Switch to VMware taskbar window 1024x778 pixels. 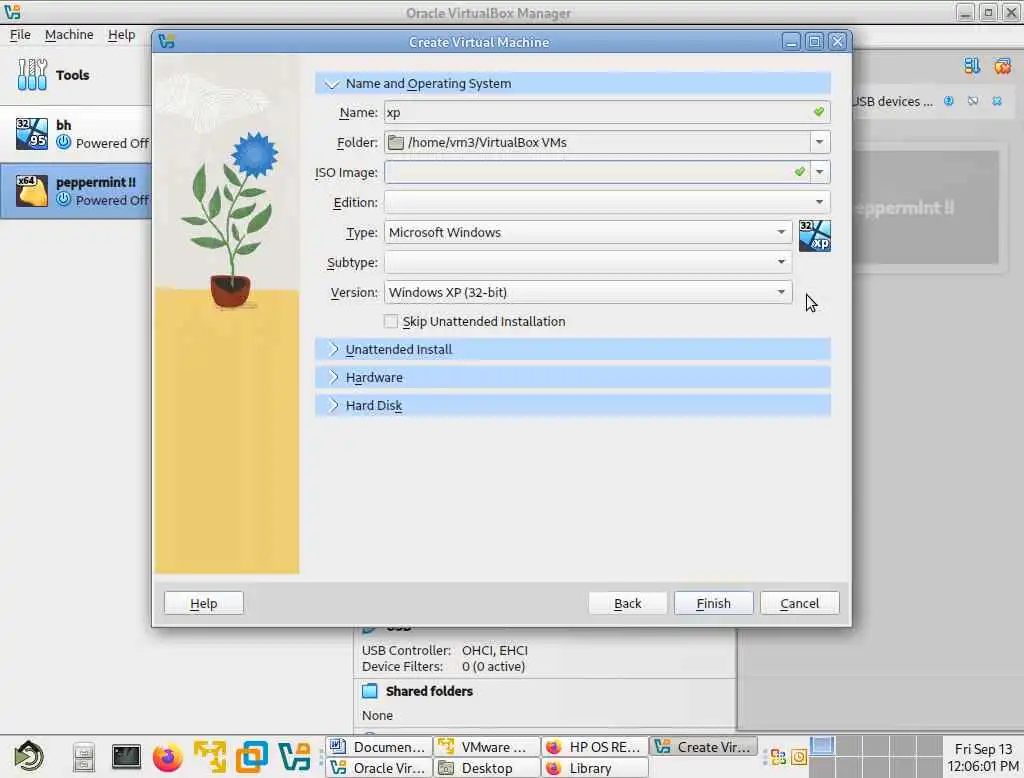pyautogui.click(x=487, y=747)
